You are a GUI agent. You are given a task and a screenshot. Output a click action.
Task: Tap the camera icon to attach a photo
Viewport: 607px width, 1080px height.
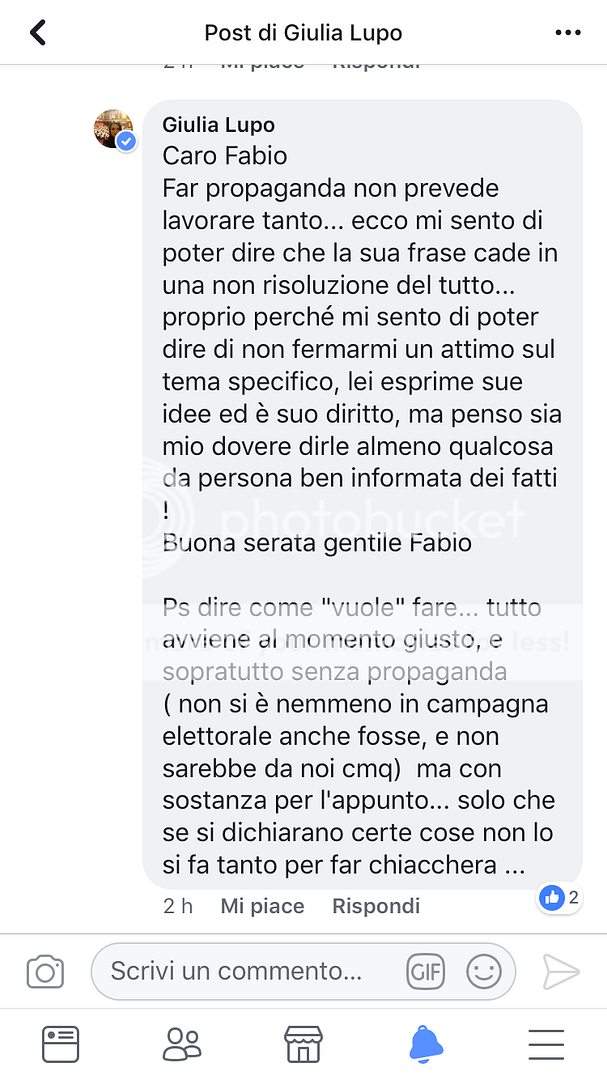point(45,972)
